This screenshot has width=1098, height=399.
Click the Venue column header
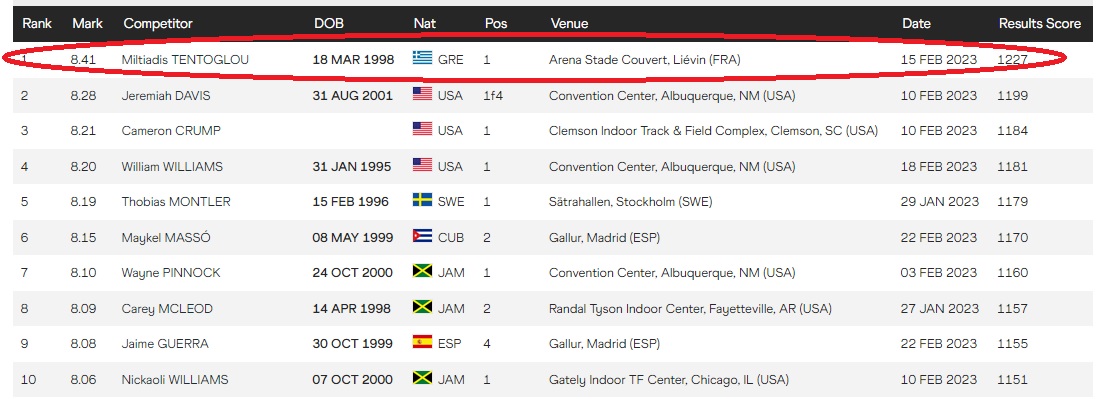point(569,24)
